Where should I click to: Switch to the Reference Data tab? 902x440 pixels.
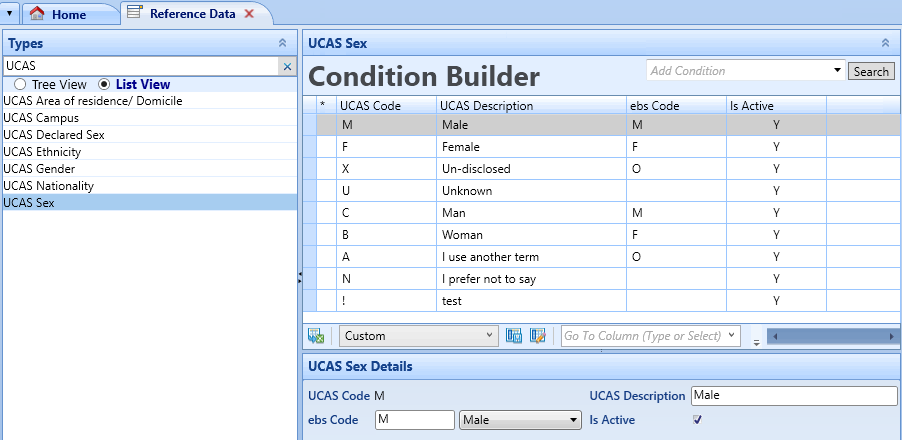pyautogui.click(x=196, y=13)
